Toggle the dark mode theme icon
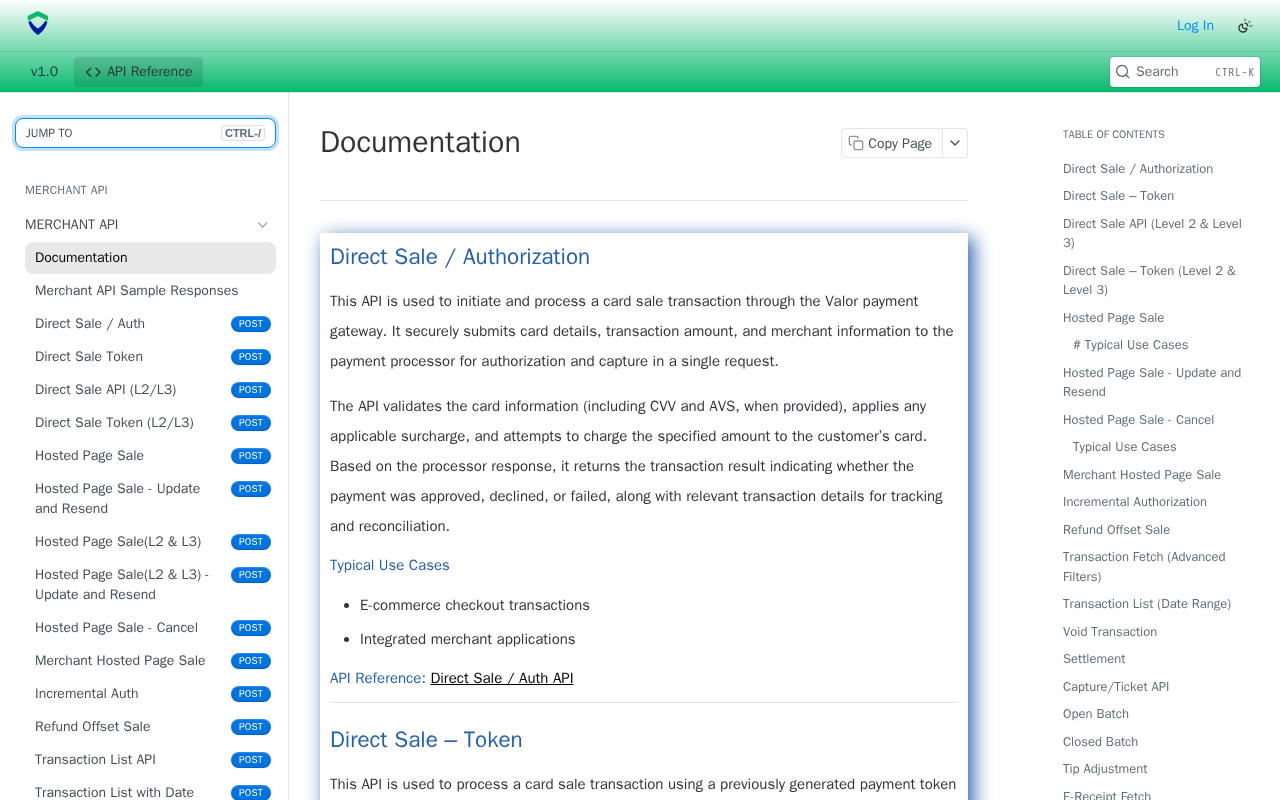Screen dimensions: 1280x800 [x=1245, y=26]
